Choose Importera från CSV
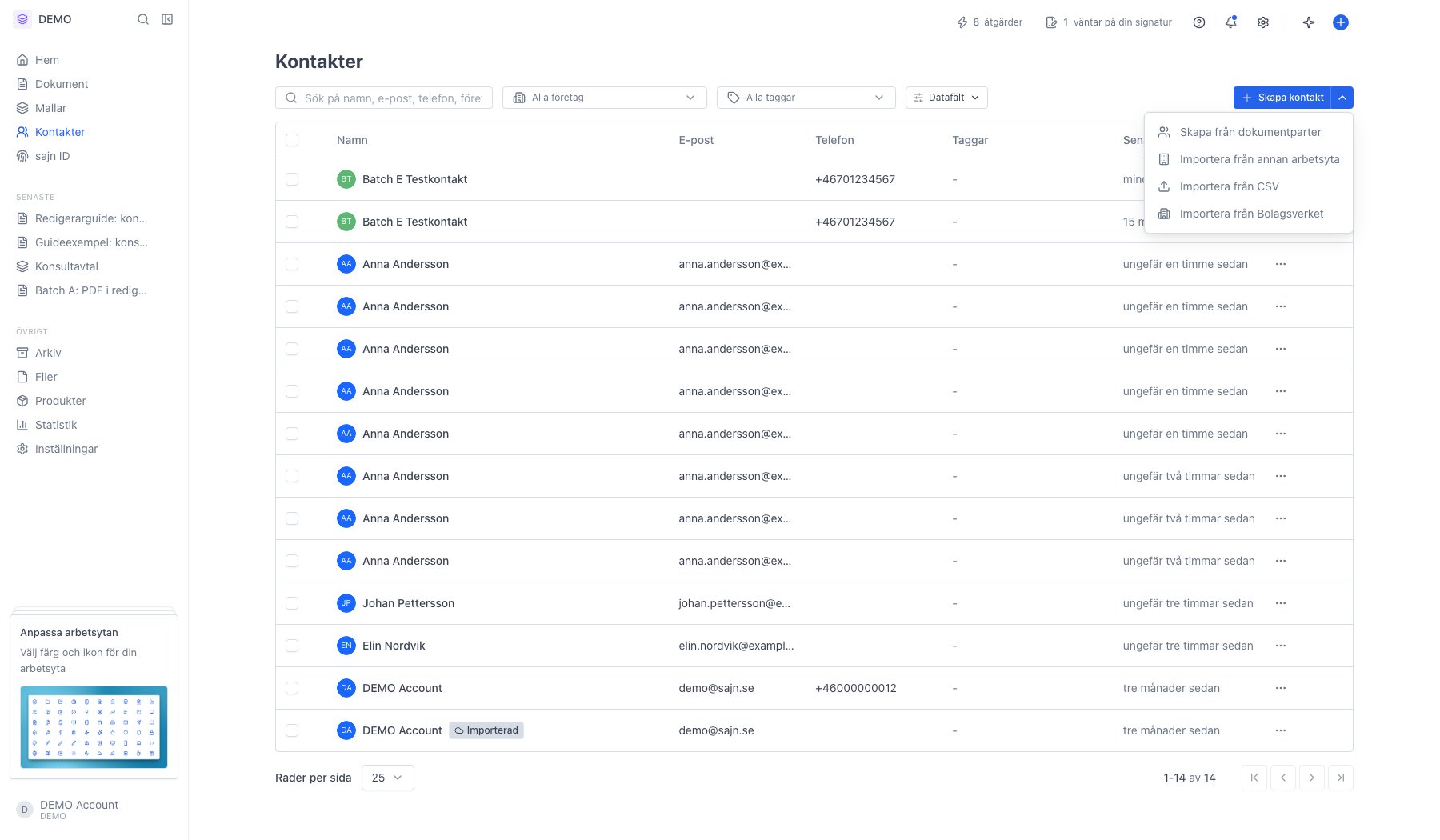1440x840 pixels. pyautogui.click(x=1249, y=186)
